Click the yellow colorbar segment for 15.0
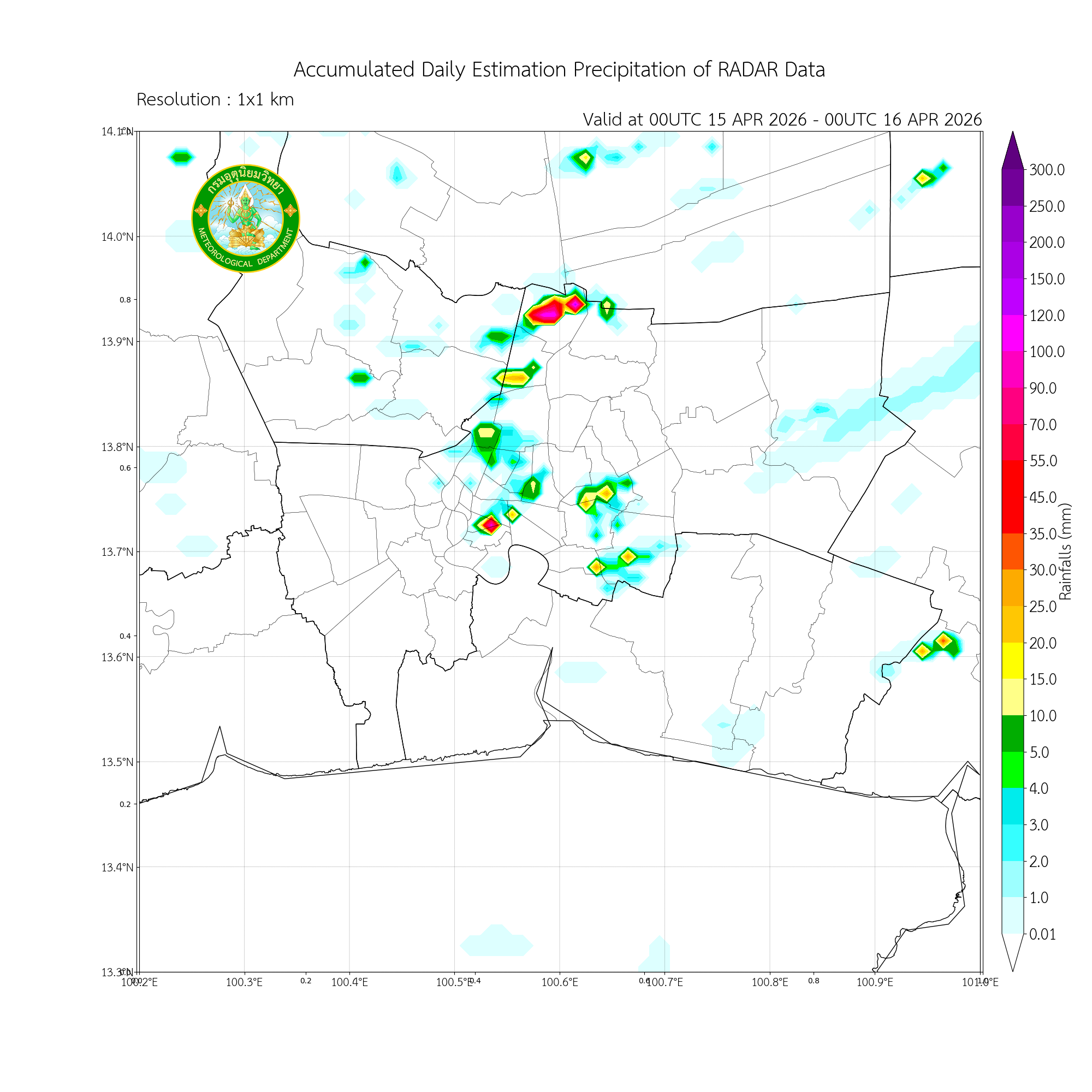Viewport: 1092px width, 1092px height. tap(1012, 660)
